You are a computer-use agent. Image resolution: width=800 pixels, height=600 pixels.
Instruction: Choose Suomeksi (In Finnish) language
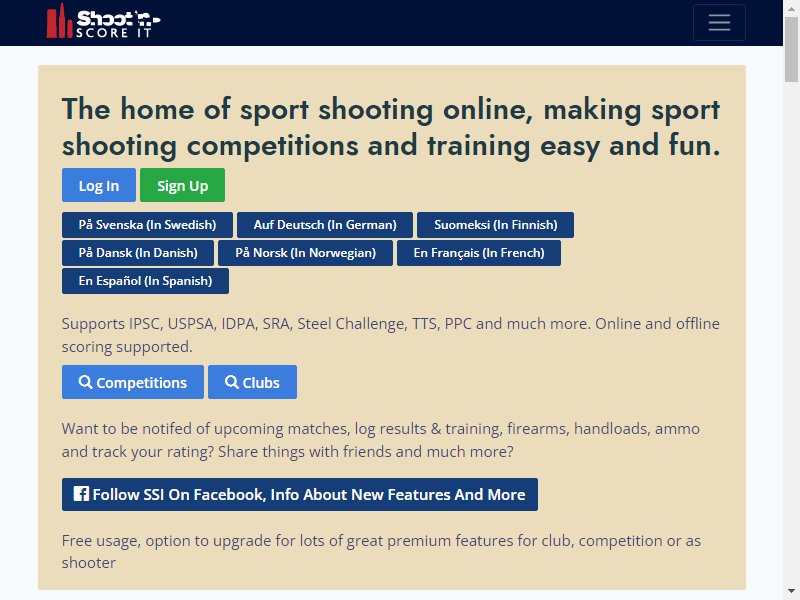tap(495, 225)
